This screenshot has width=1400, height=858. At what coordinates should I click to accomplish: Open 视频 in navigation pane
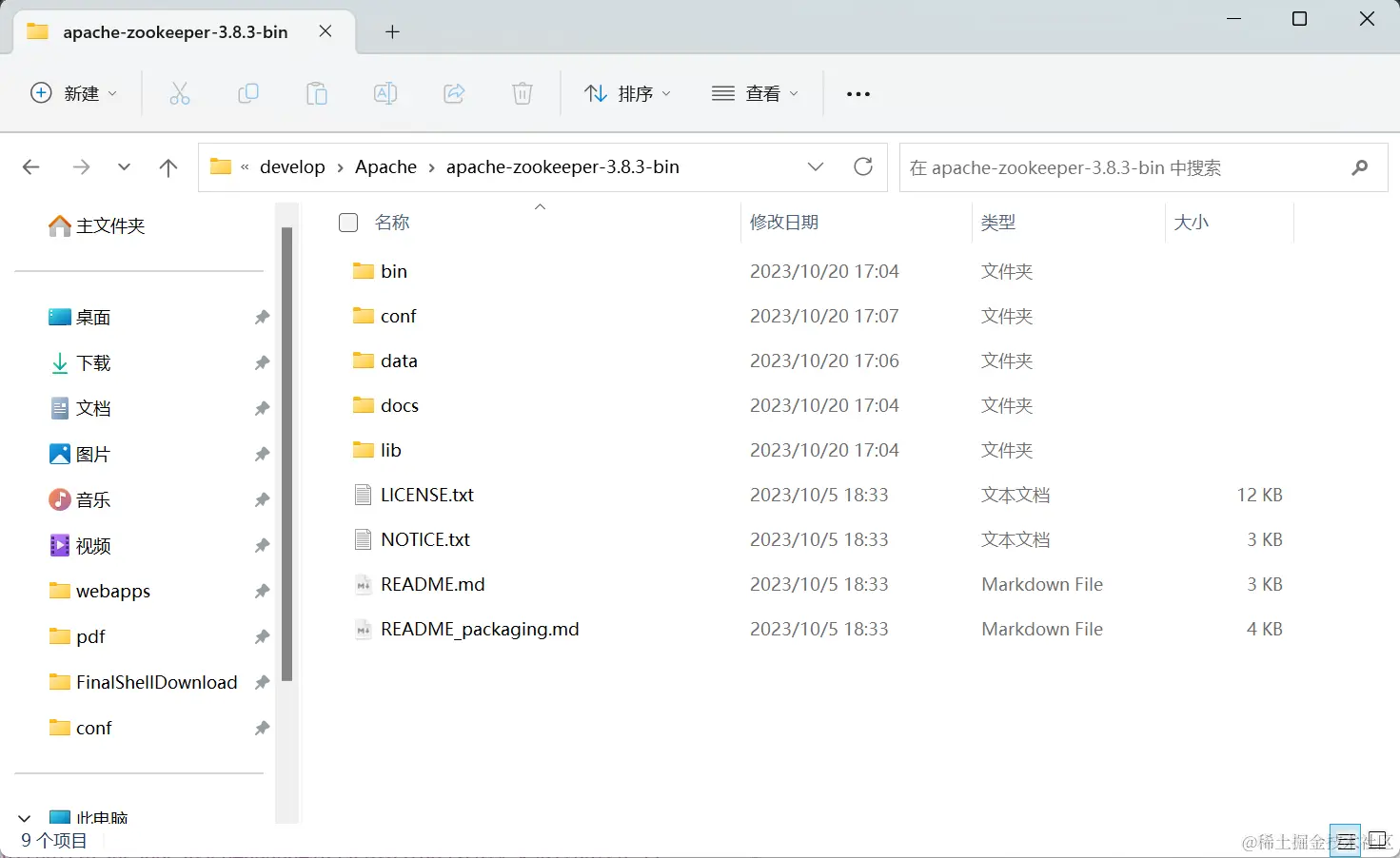coord(81,545)
